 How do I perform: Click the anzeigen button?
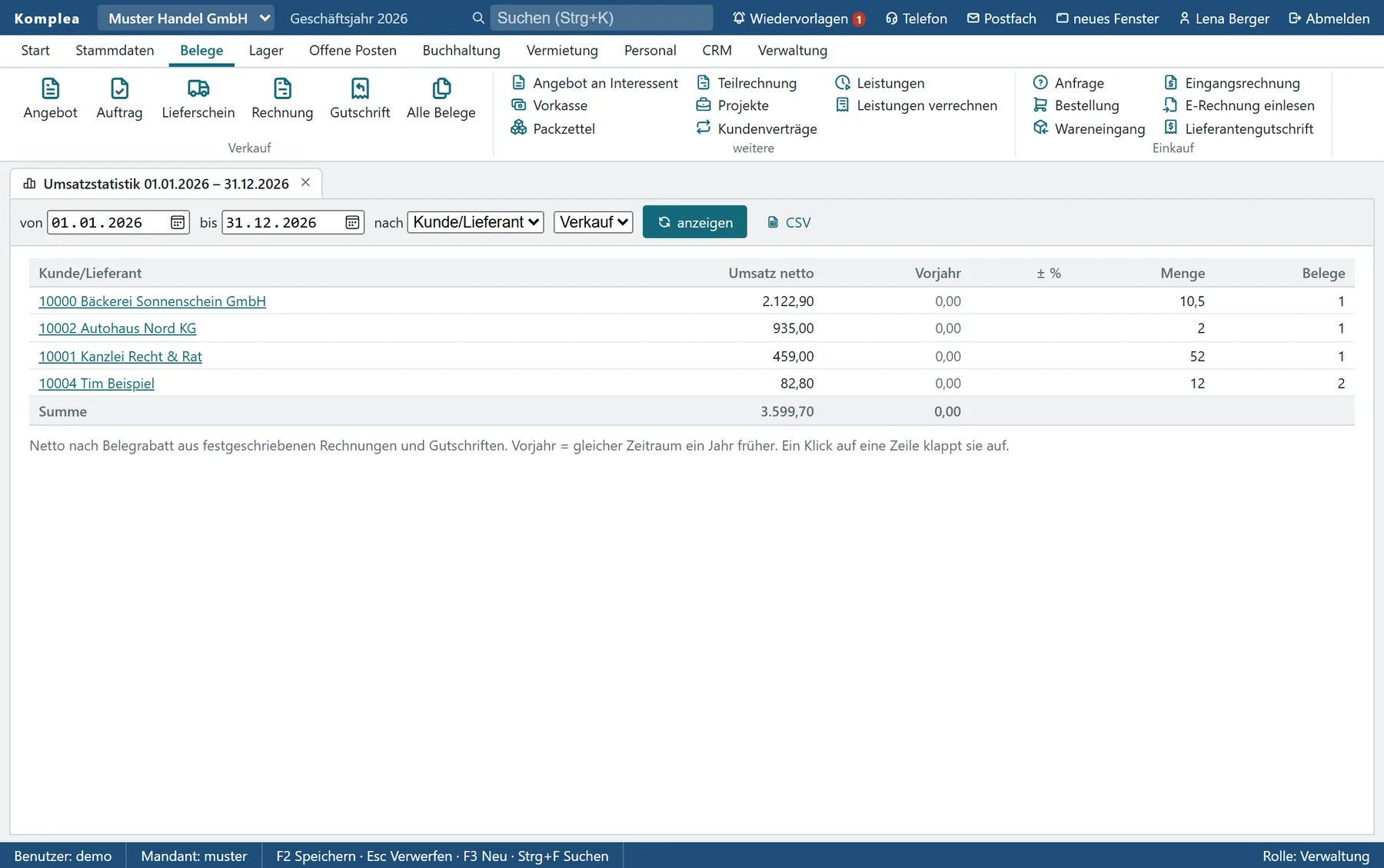[695, 222]
